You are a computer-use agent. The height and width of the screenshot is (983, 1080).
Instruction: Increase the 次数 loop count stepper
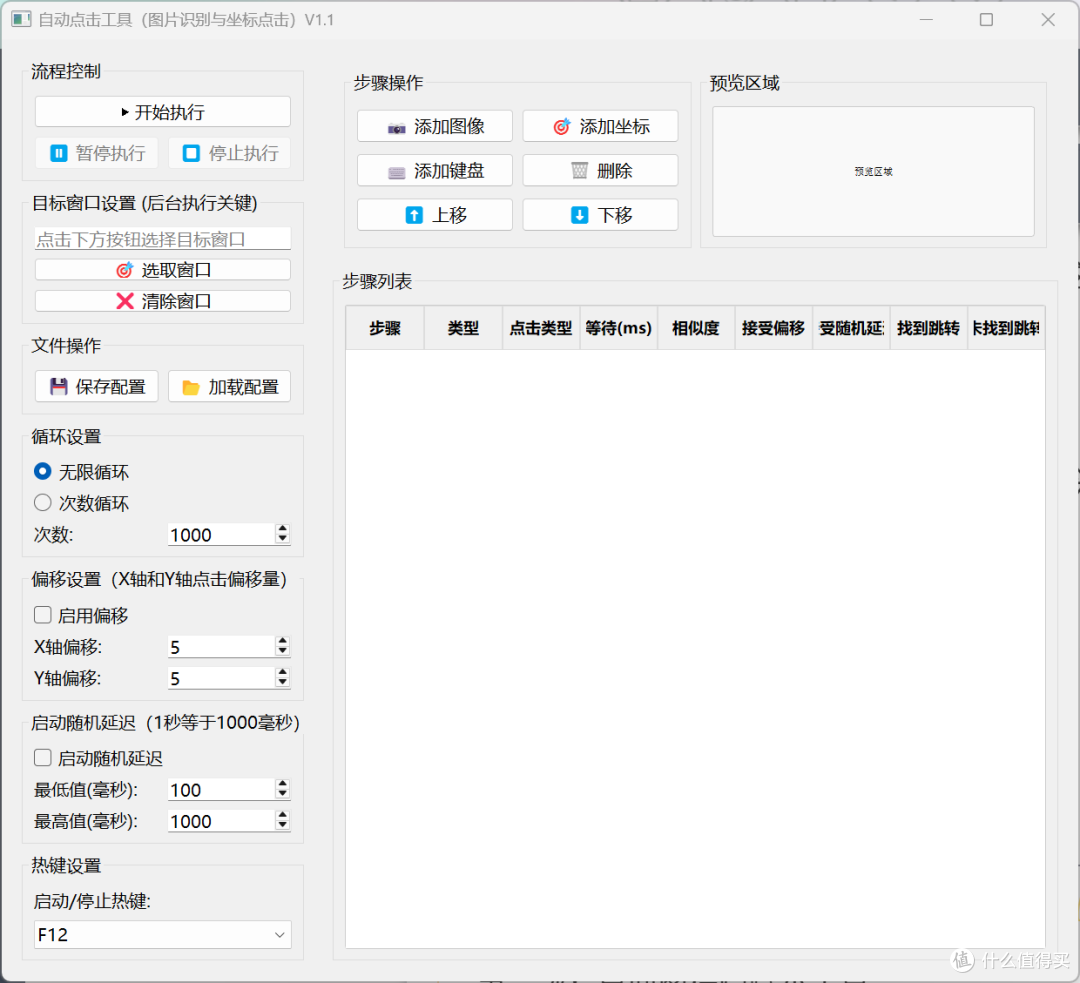click(x=282, y=529)
